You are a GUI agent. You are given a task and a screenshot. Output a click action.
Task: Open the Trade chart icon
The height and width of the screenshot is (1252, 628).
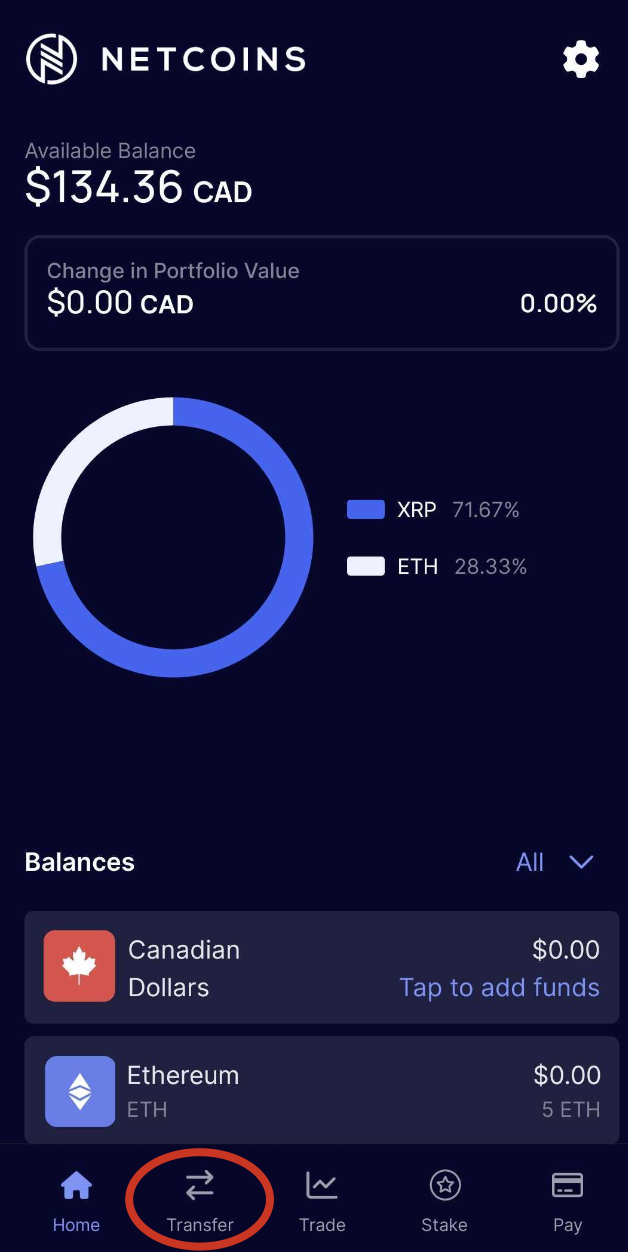pos(322,1186)
